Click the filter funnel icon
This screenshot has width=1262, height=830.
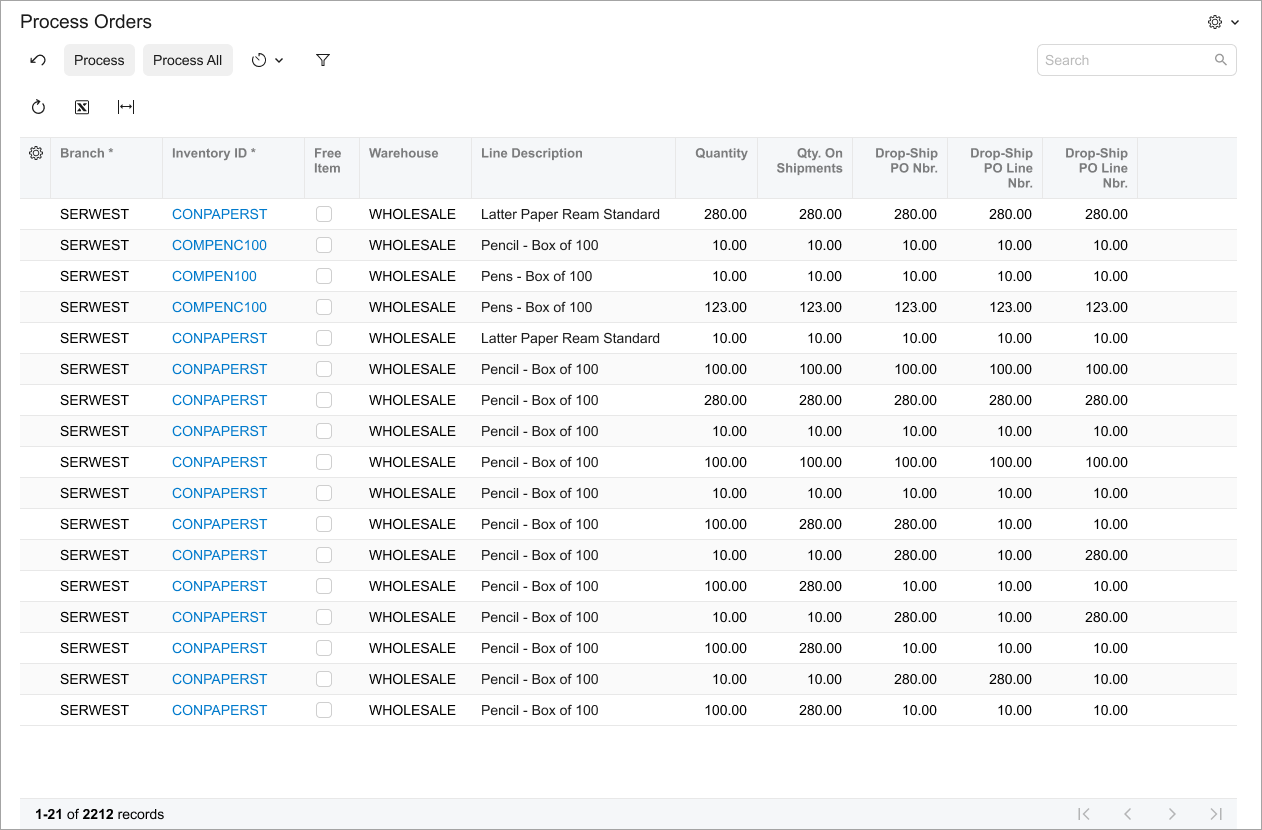click(x=323, y=60)
